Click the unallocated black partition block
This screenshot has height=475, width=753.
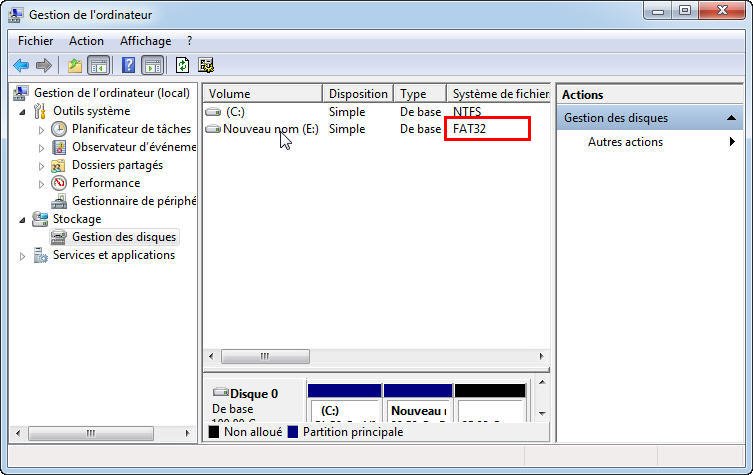(x=490, y=402)
